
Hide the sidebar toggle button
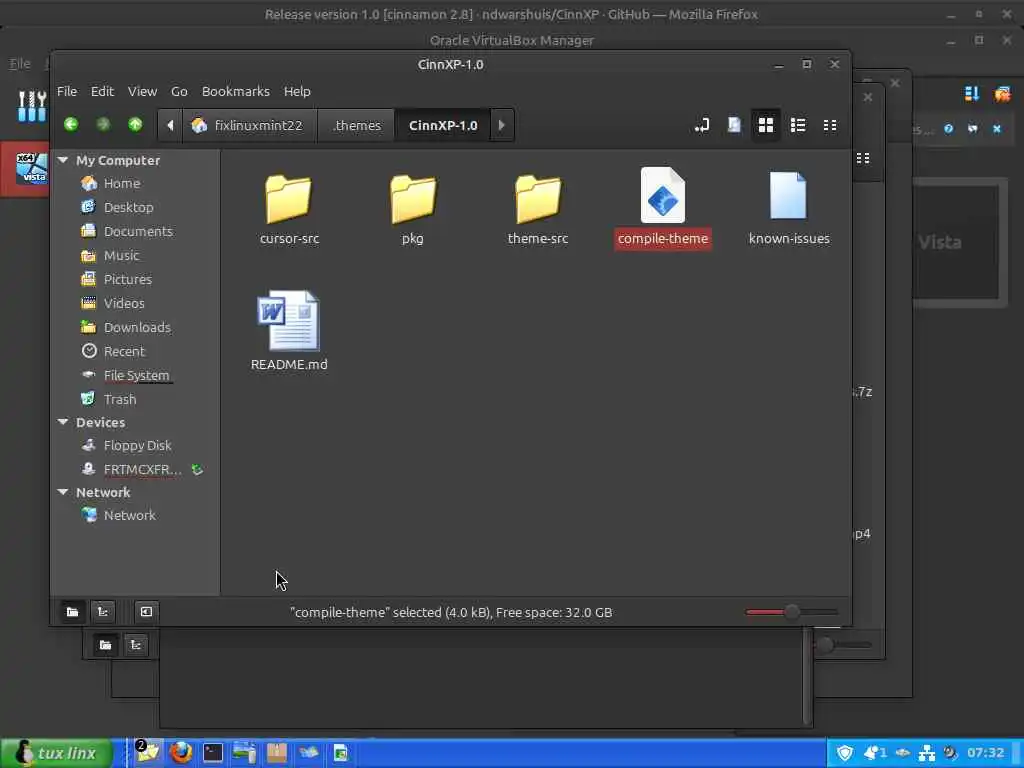(146, 612)
